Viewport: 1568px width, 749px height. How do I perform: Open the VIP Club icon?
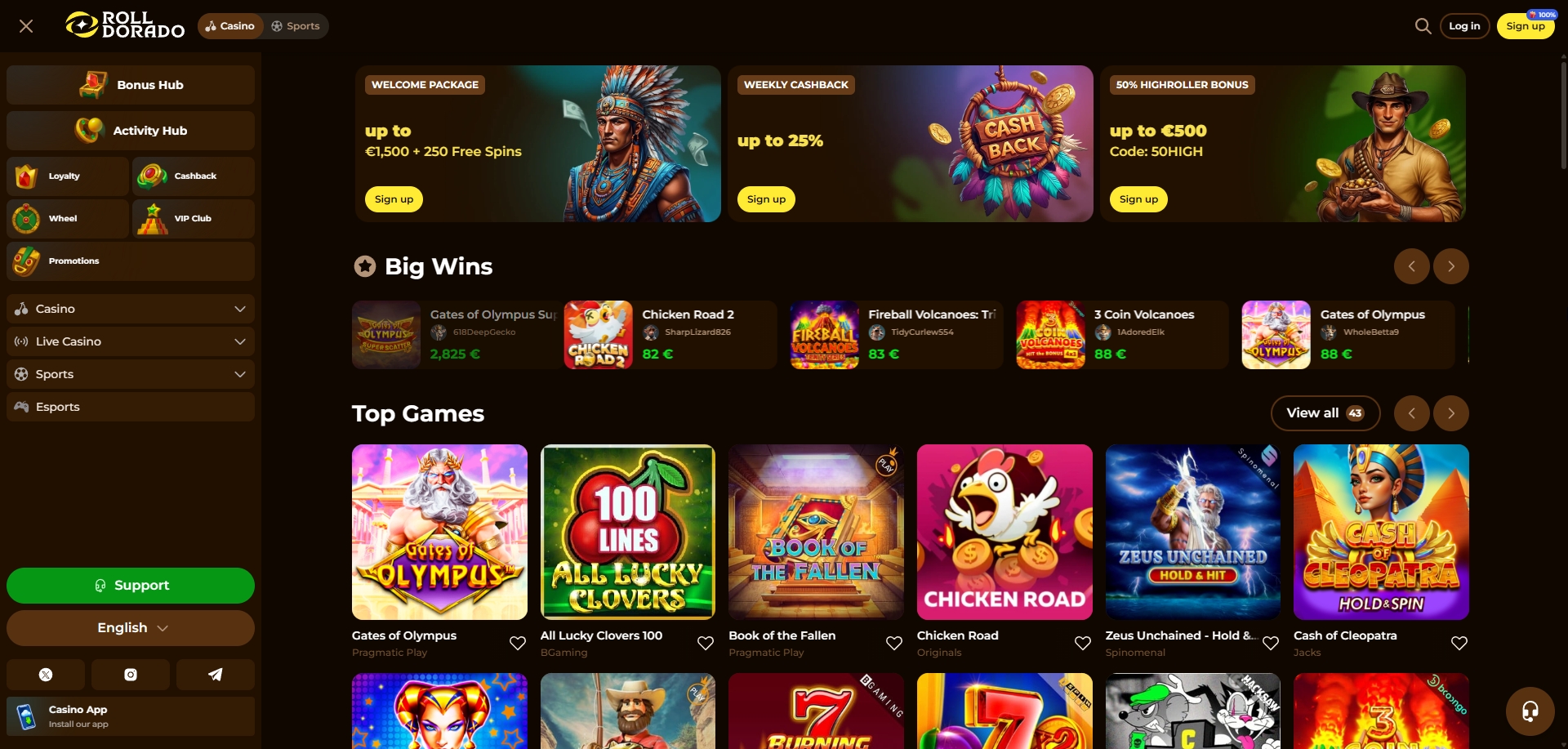[153, 219]
